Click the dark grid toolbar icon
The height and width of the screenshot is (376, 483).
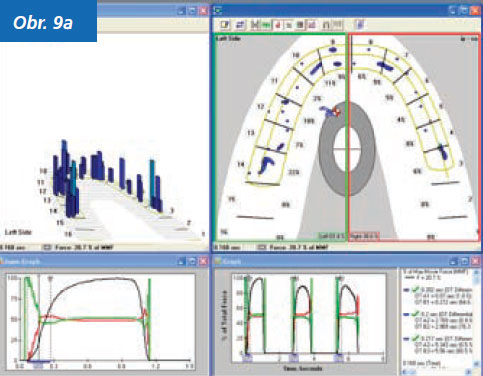point(300,25)
